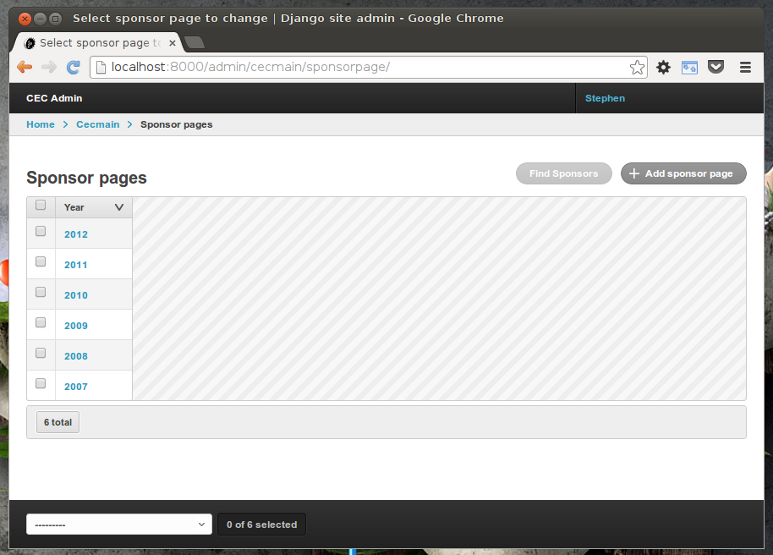Open the 2007 sponsor page link

tap(76, 387)
